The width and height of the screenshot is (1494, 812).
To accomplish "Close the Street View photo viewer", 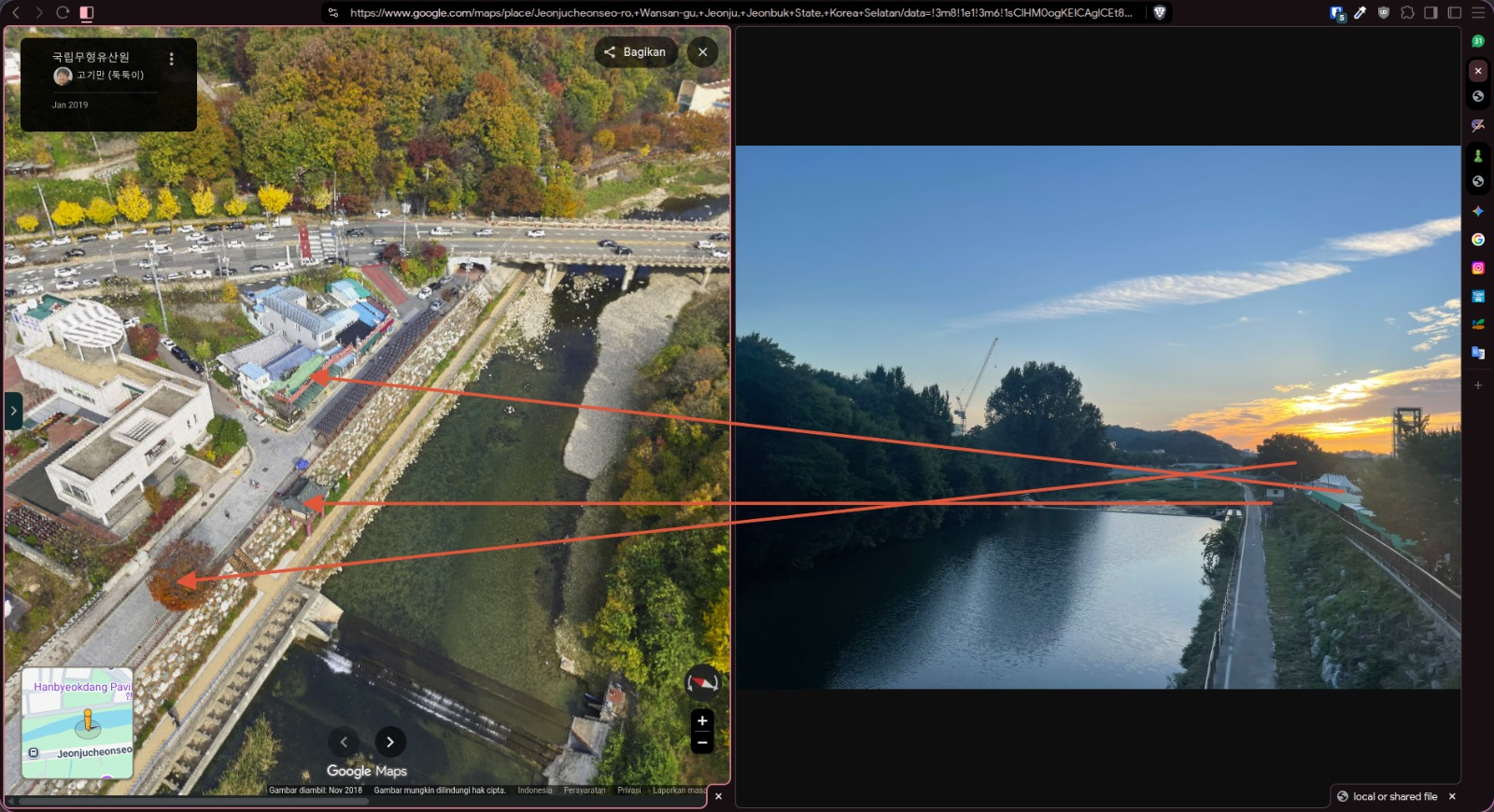I will coord(703,52).
